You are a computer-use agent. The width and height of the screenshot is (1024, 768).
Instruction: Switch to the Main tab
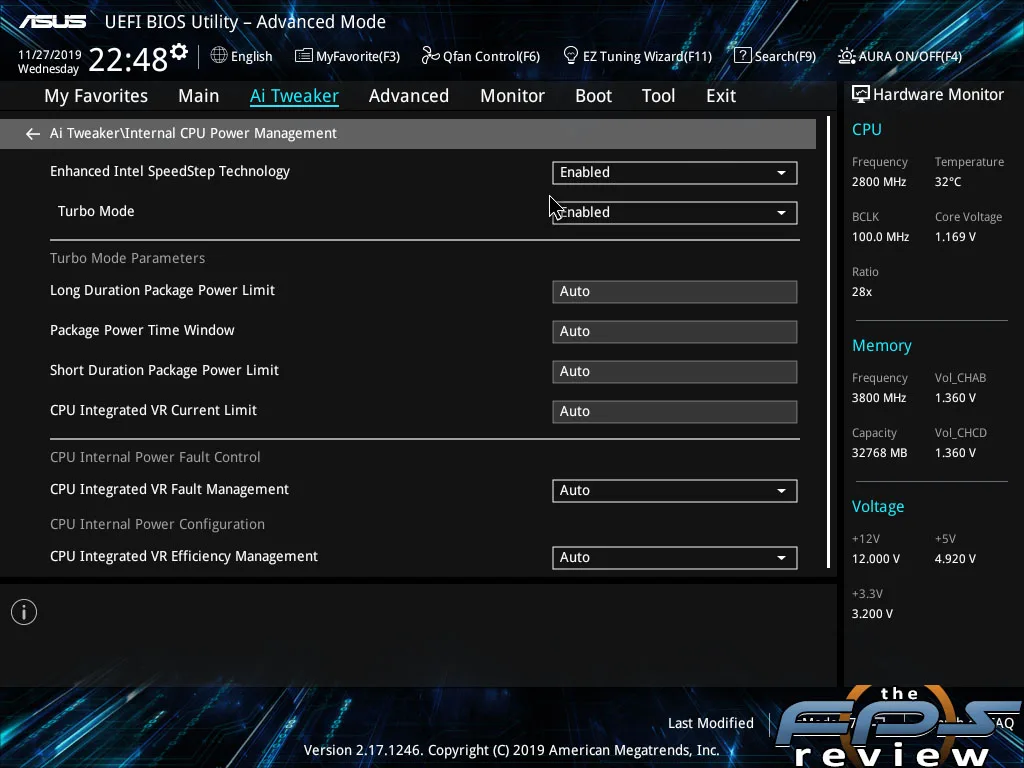[x=199, y=96]
